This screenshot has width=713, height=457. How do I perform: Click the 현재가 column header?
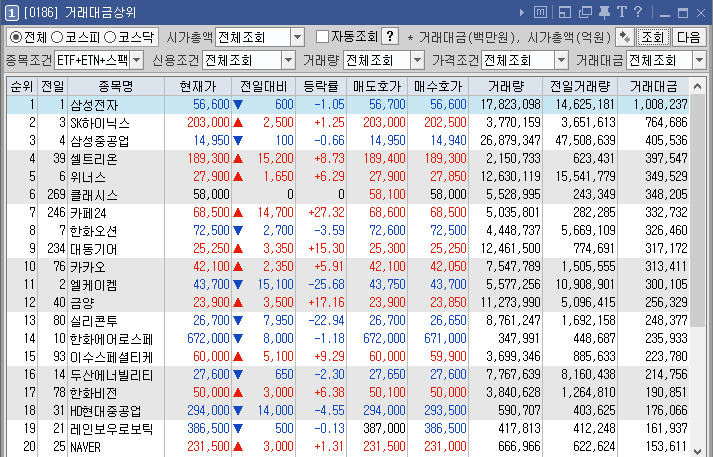pos(198,86)
